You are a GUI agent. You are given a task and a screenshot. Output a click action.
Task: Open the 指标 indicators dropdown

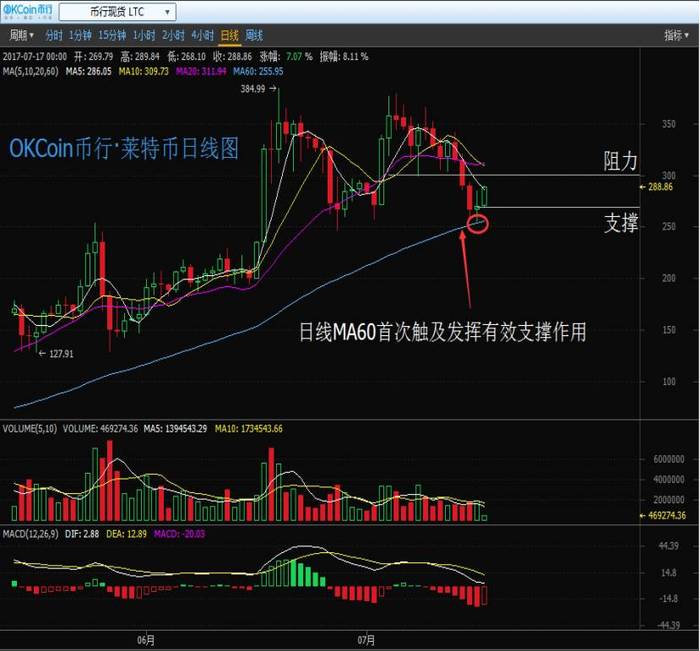677,35
